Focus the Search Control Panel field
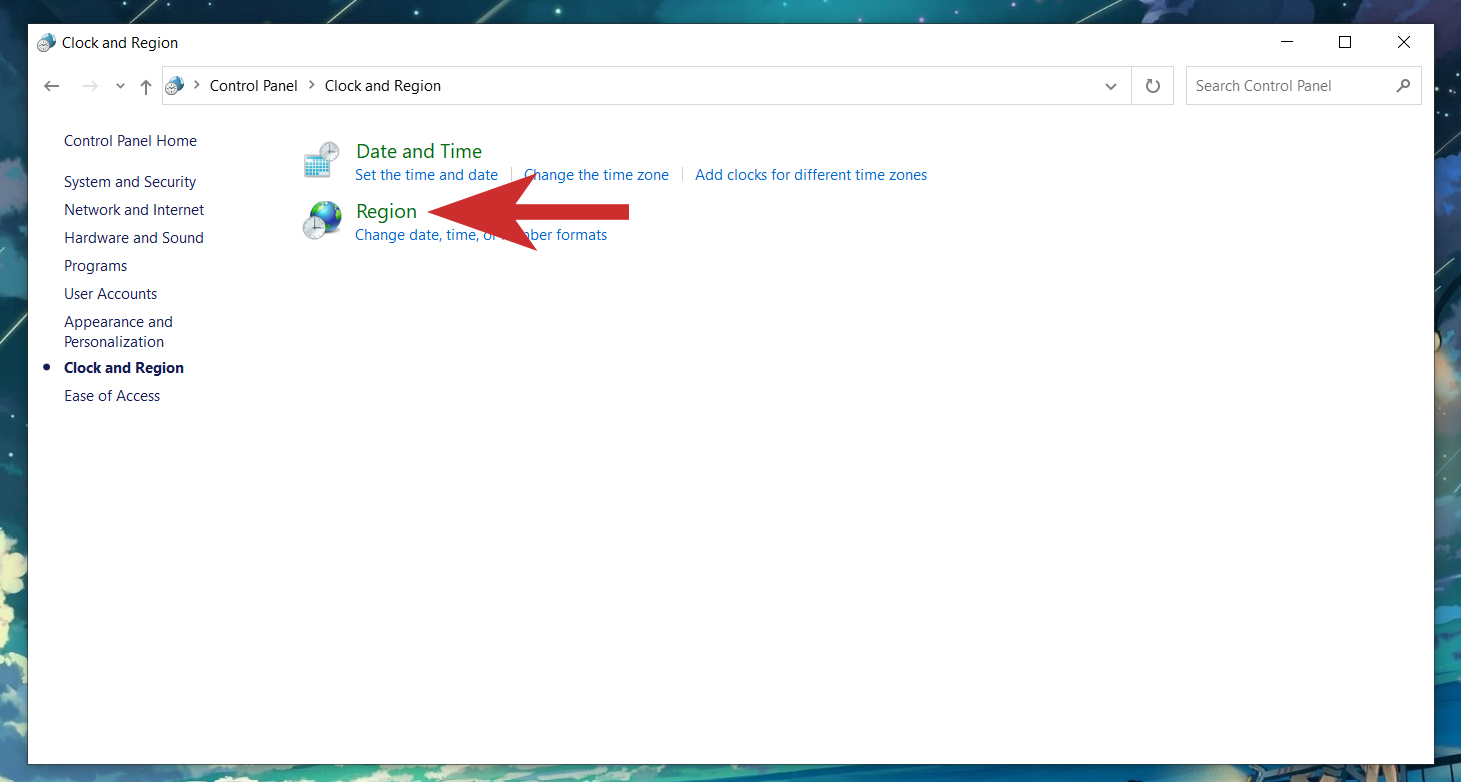Image resolution: width=1461 pixels, height=782 pixels. (x=1290, y=86)
